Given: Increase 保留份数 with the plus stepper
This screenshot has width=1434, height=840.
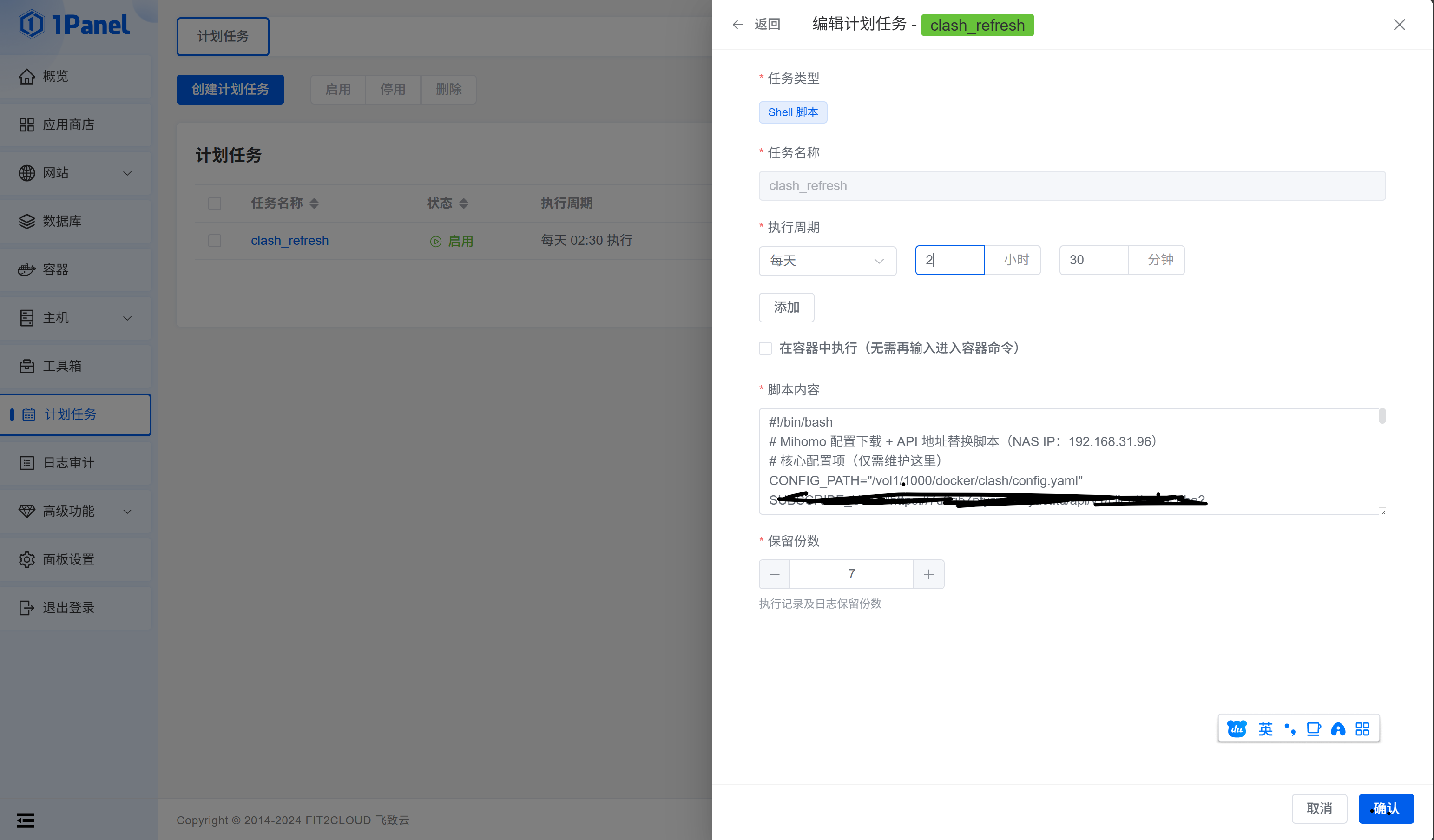Looking at the screenshot, I should pos(928,574).
